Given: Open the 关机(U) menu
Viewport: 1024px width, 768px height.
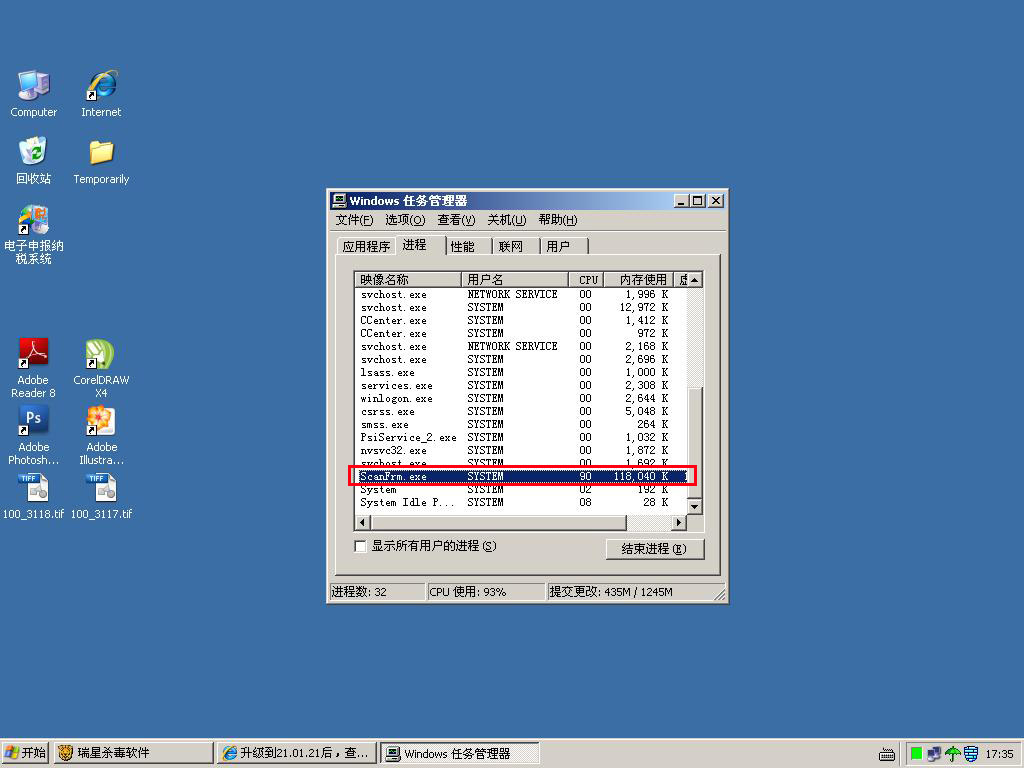Looking at the screenshot, I should click(506, 220).
